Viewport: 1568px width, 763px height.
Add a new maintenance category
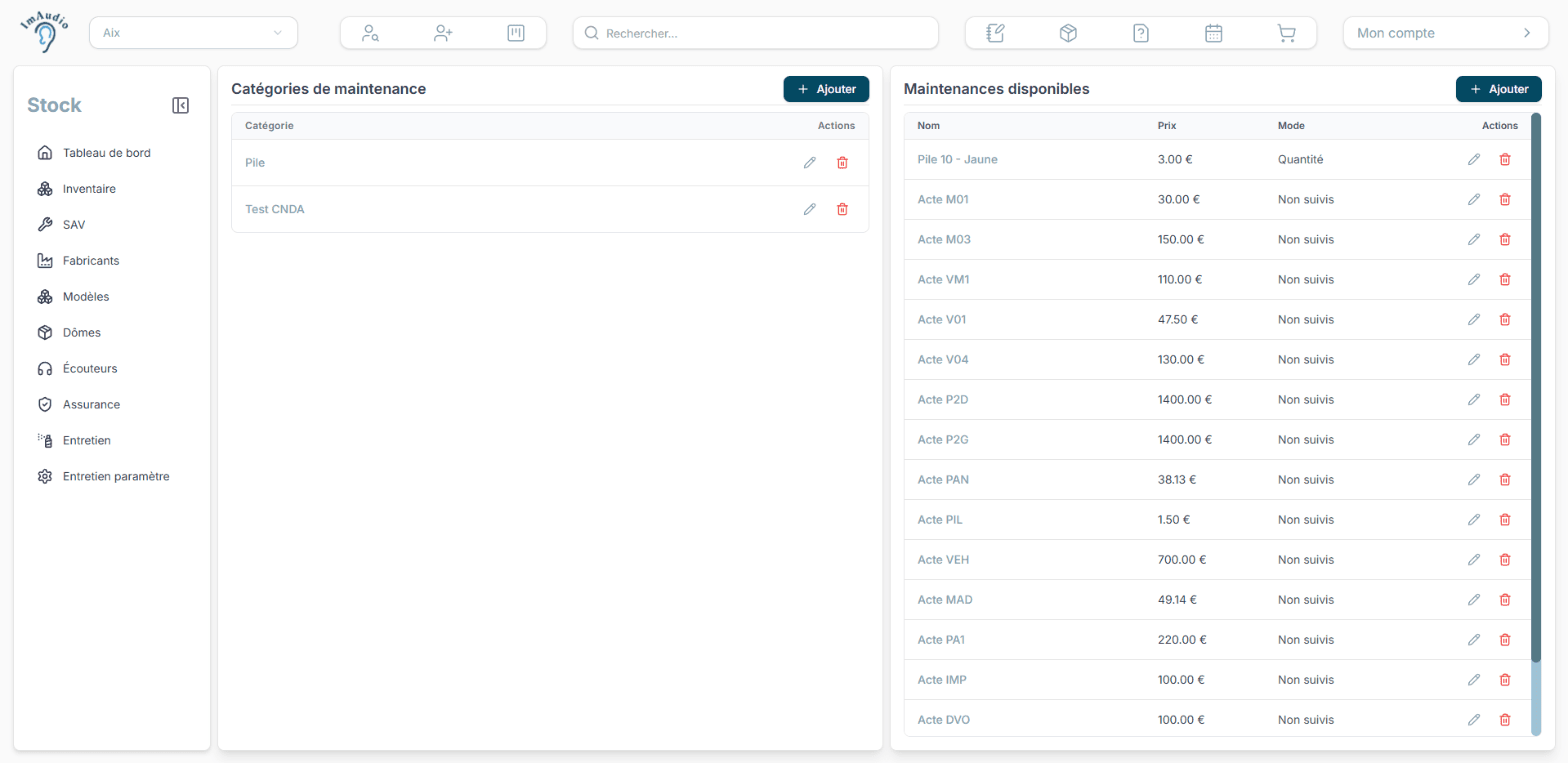coord(826,89)
